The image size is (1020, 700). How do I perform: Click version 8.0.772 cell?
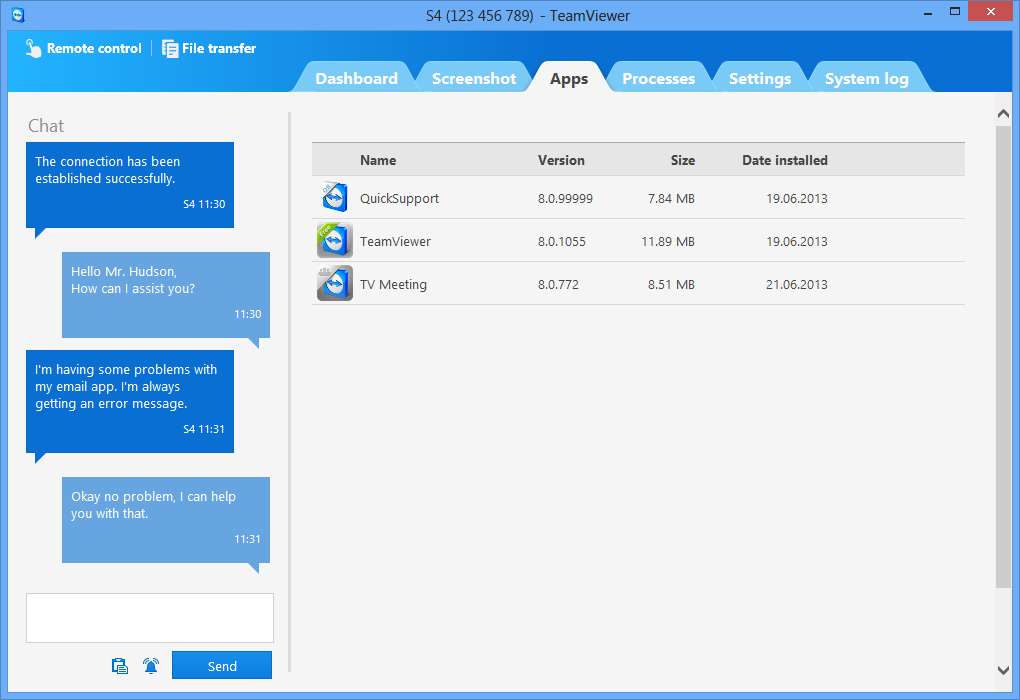(558, 284)
